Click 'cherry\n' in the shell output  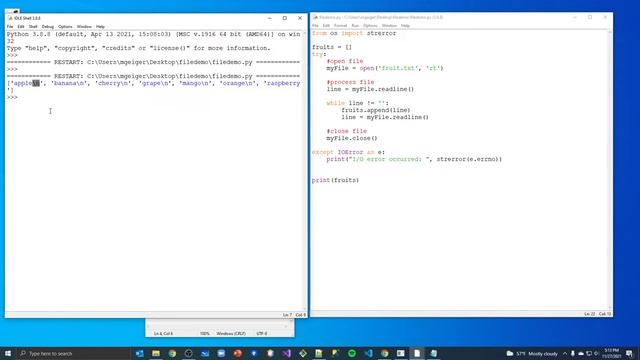click(113, 83)
